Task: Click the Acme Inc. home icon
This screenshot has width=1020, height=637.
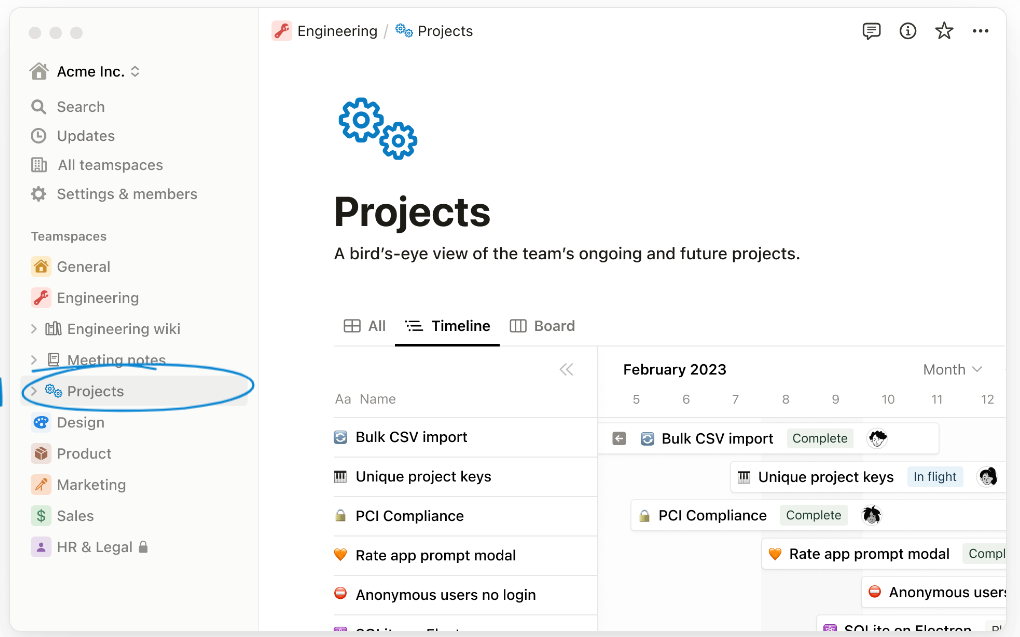Action: (39, 71)
